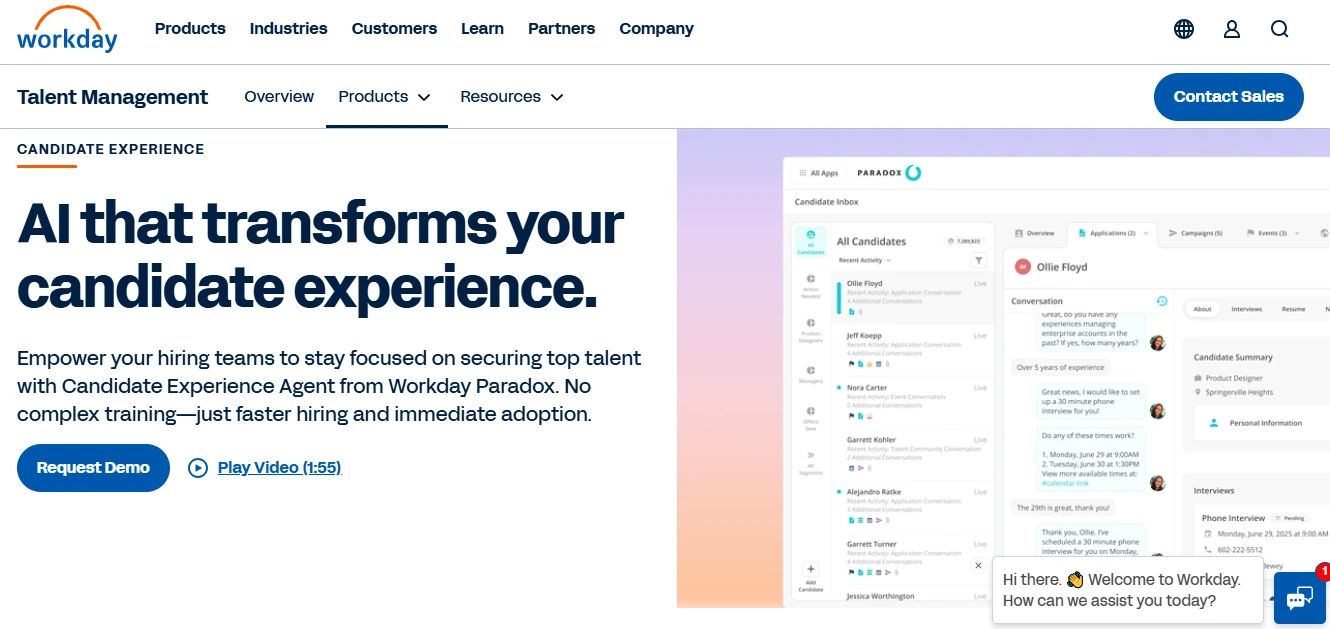Image resolution: width=1330 pixels, height=629 pixels.
Task: Click the Personal Information row label
Action: 1266,423
